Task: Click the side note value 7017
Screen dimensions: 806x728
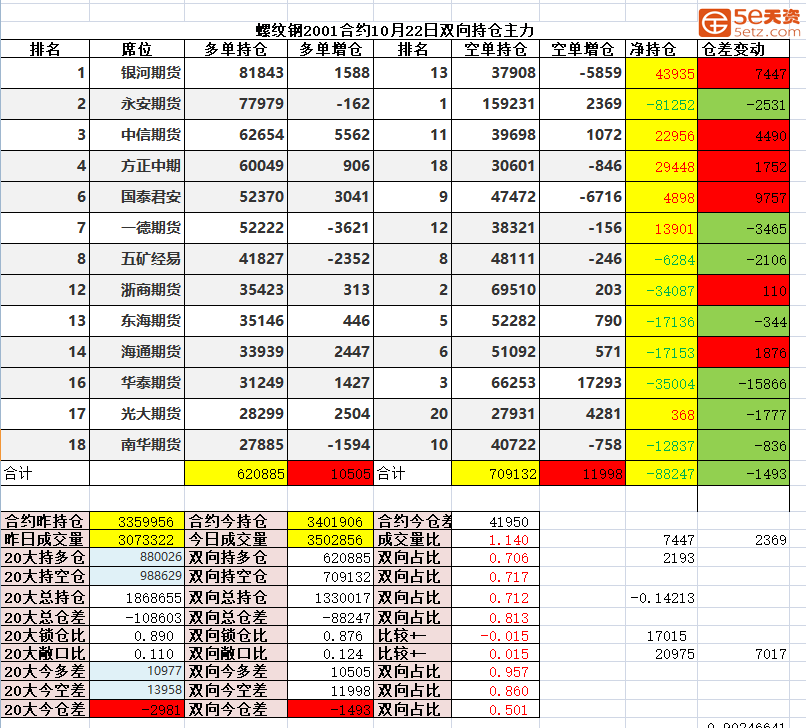Action: pyautogui.click(x=771, y=654)
